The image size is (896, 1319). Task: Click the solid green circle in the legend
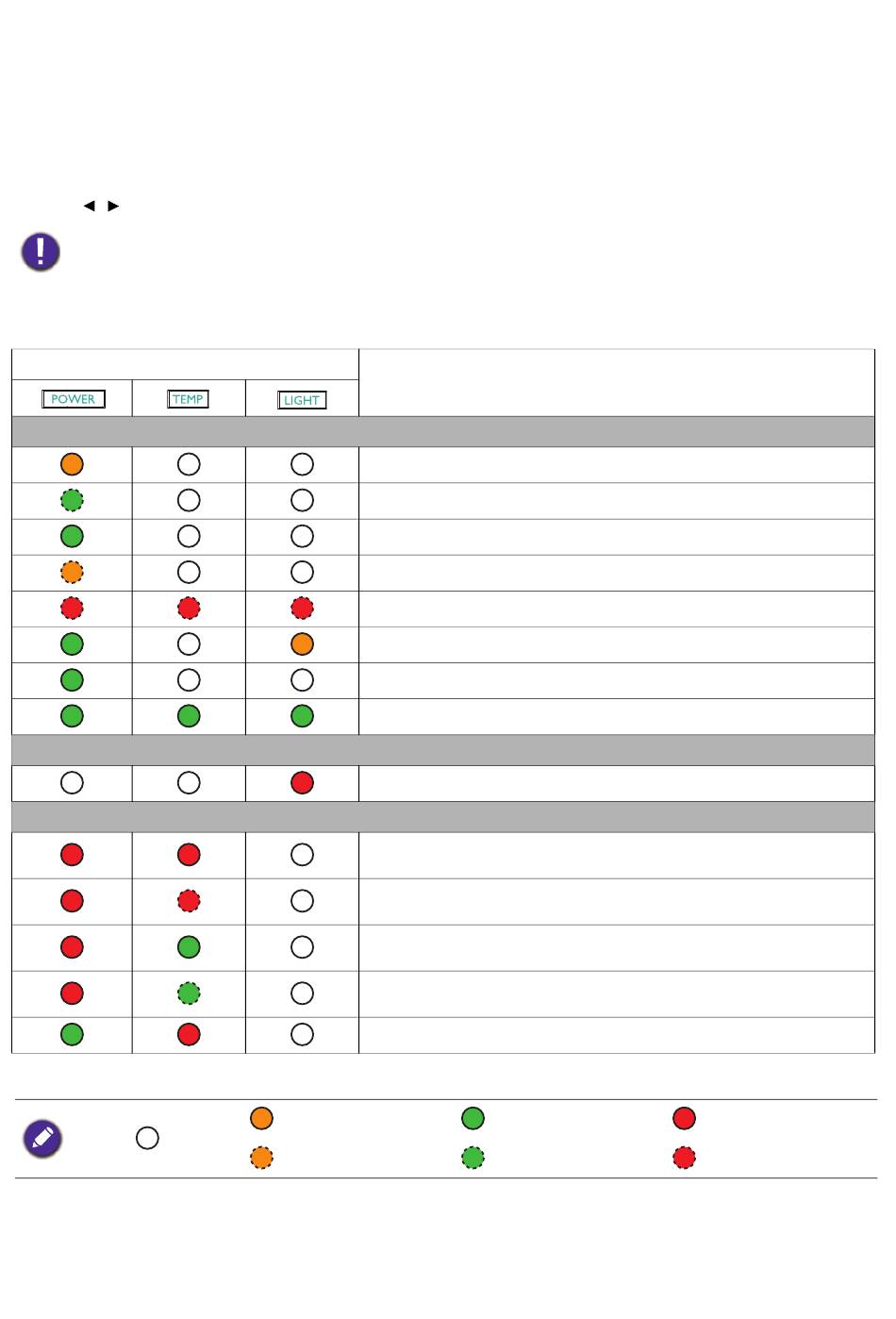(473, 1118)
